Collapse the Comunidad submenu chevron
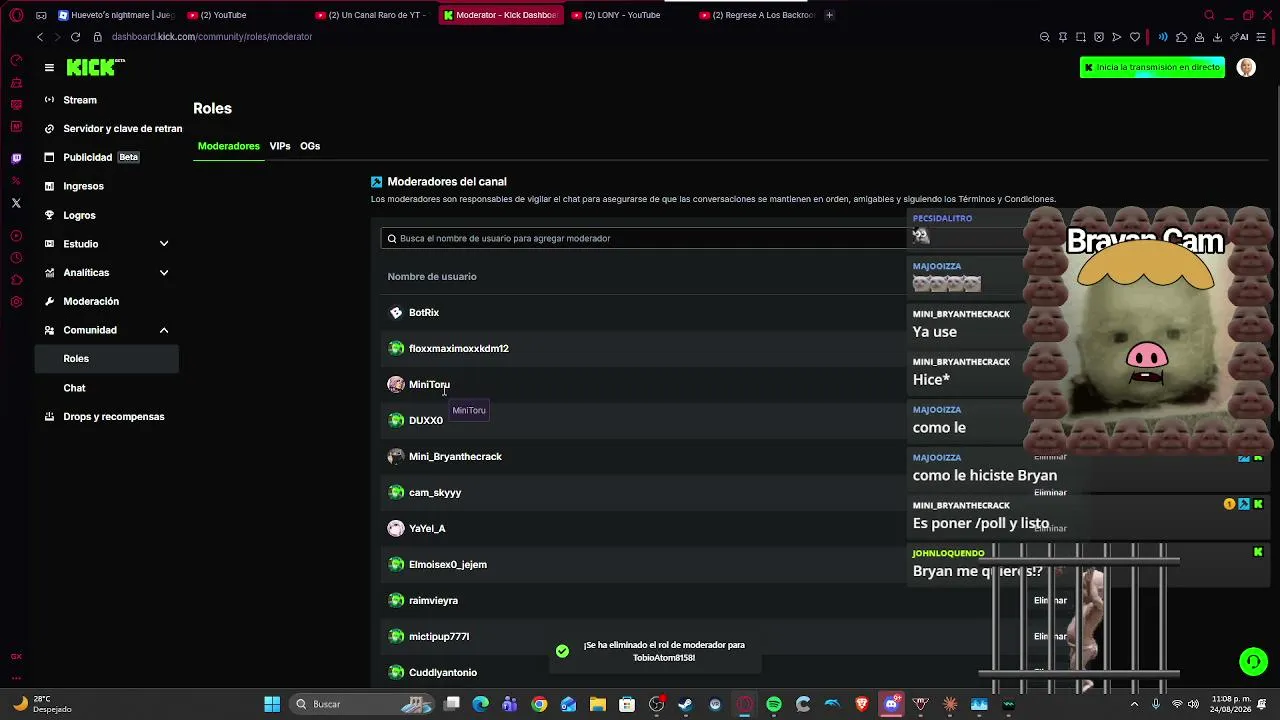The image size is (1280, 720). (x=164, y=330)
